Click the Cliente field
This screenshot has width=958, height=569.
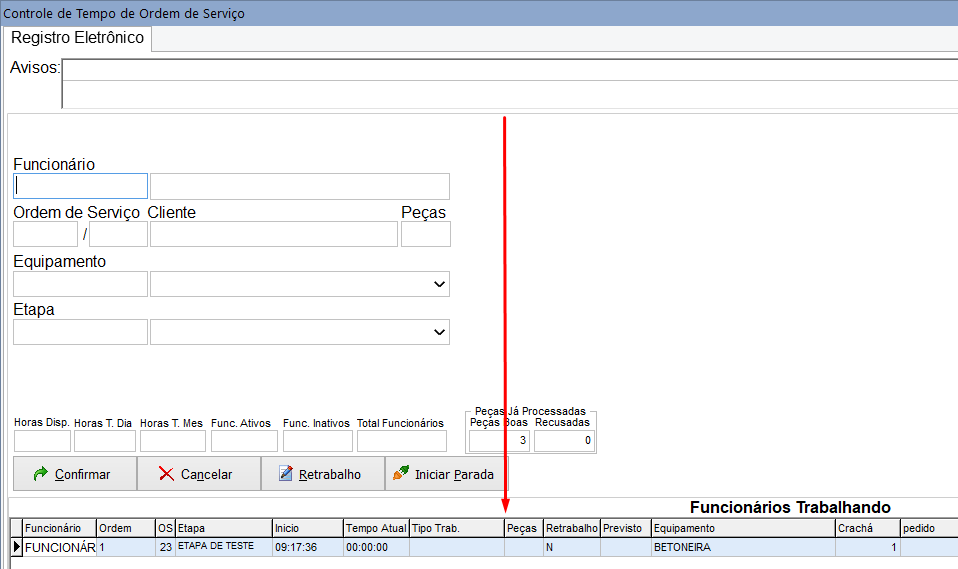(274, 234)
